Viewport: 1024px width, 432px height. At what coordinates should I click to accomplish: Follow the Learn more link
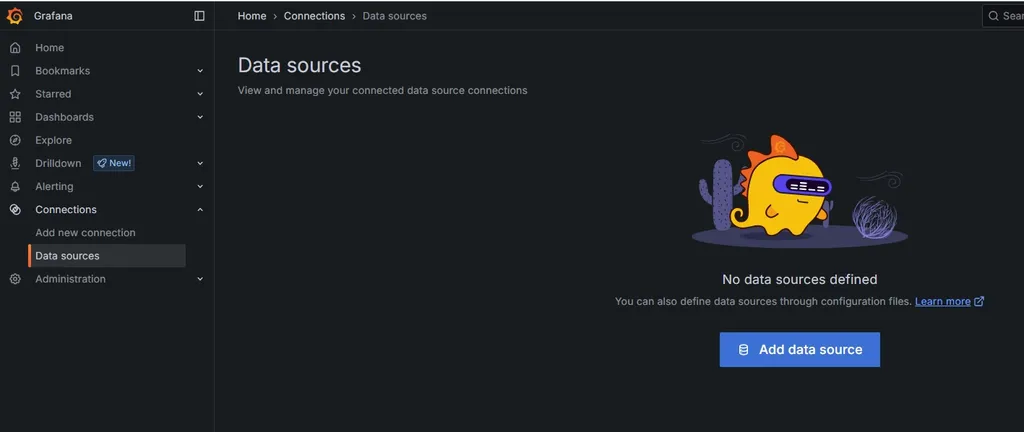point(942,301)
